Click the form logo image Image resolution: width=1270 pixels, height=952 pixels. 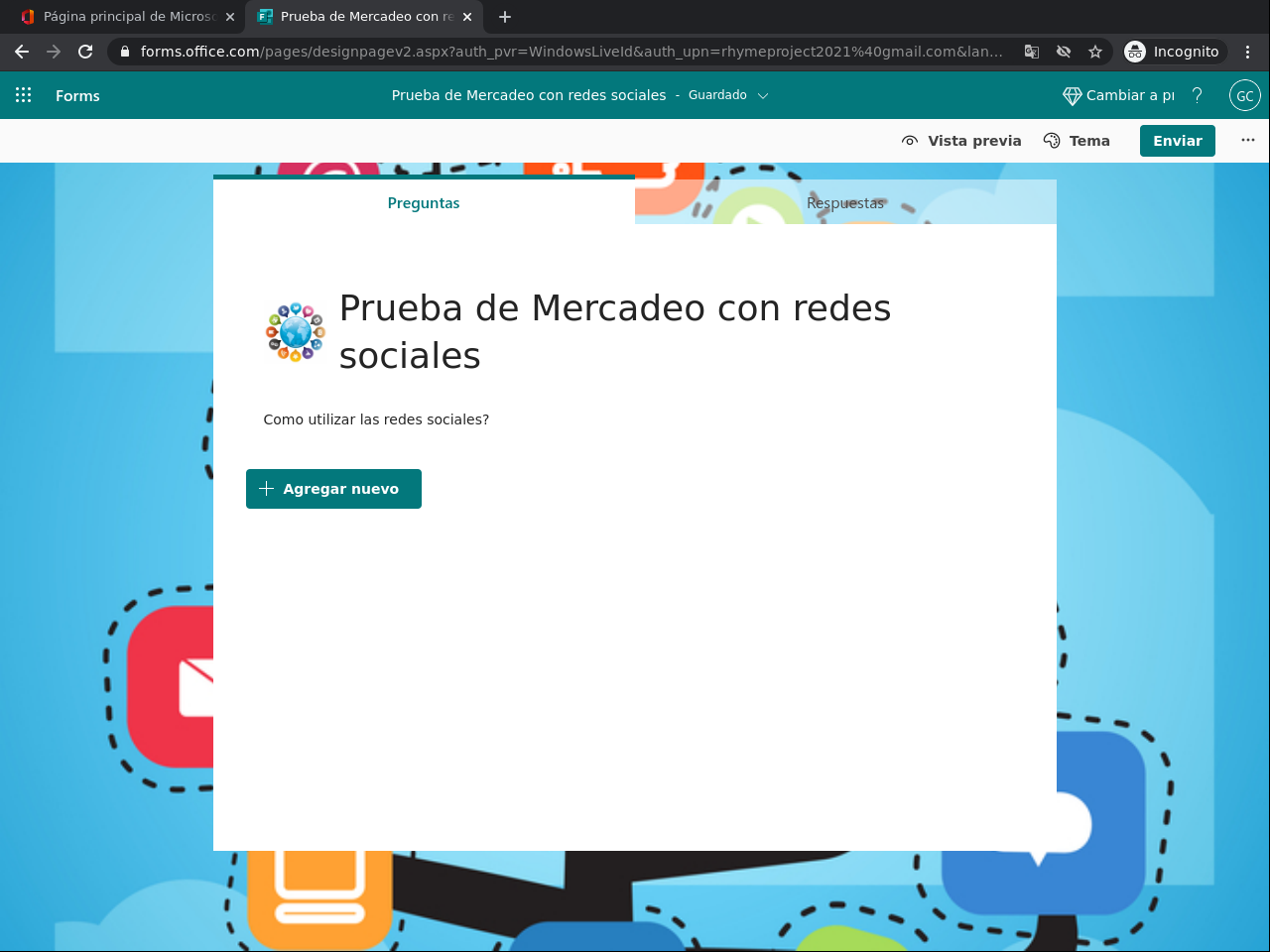pyautogui.click(x=296, y=332)
